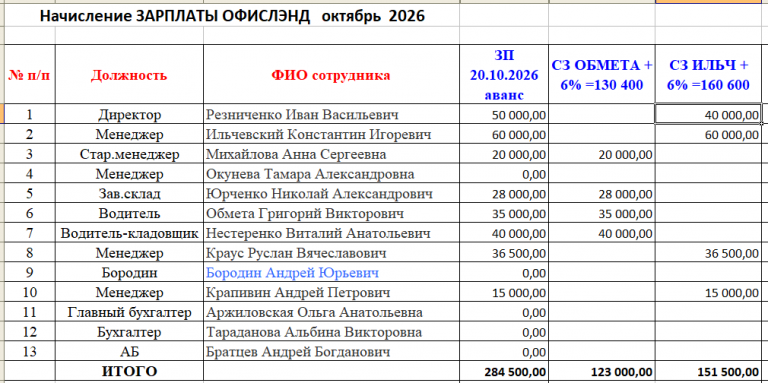Select the 40 000,00 cell in Резниченко row
This screenshot has width=768, height=383.
click(708, 115)
